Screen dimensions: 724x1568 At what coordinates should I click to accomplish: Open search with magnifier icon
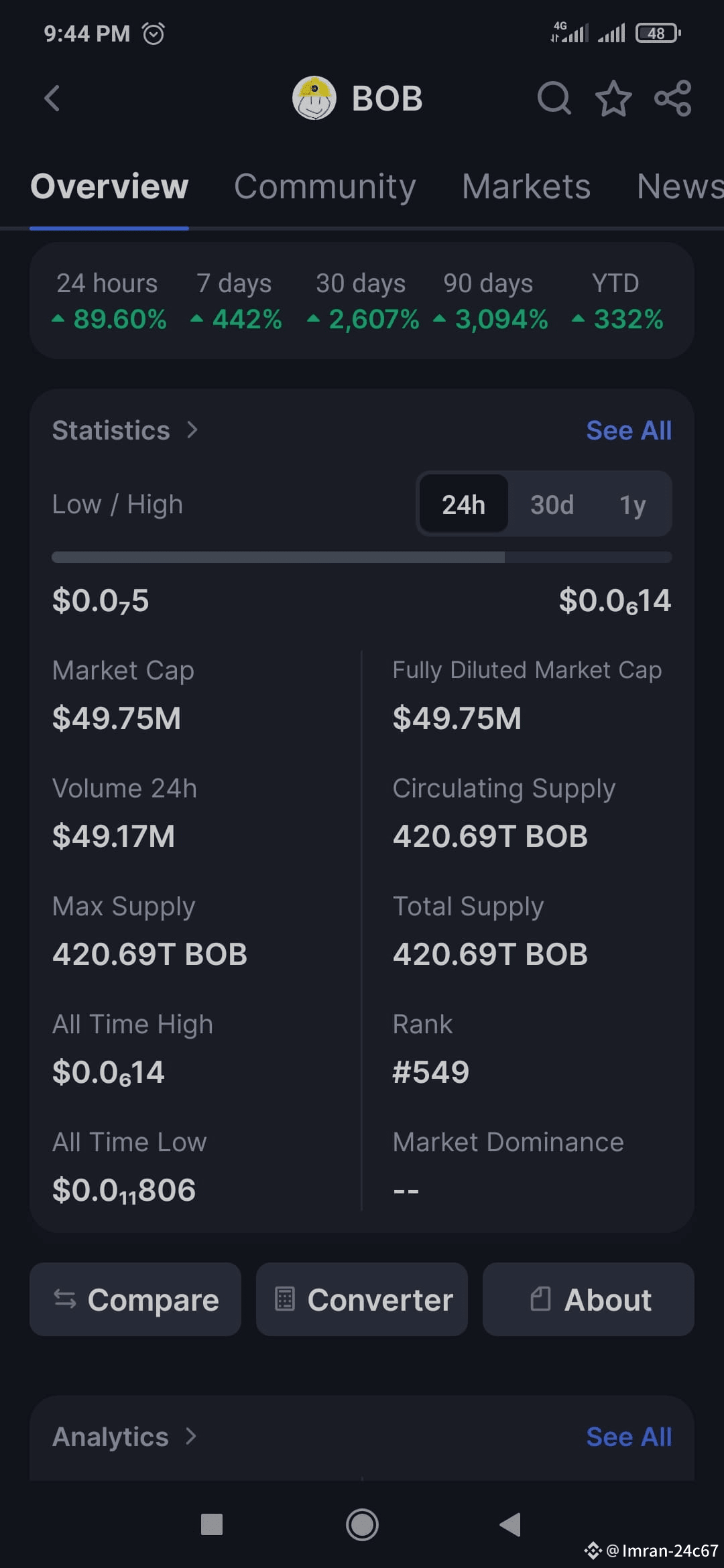(554, 99)
